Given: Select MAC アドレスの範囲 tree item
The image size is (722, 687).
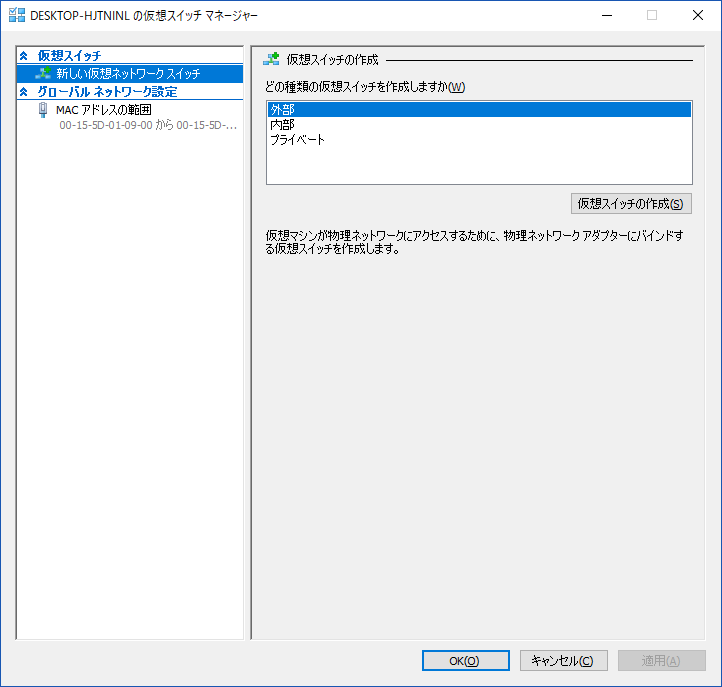Looking at the screenshot, I should (104, 110).
